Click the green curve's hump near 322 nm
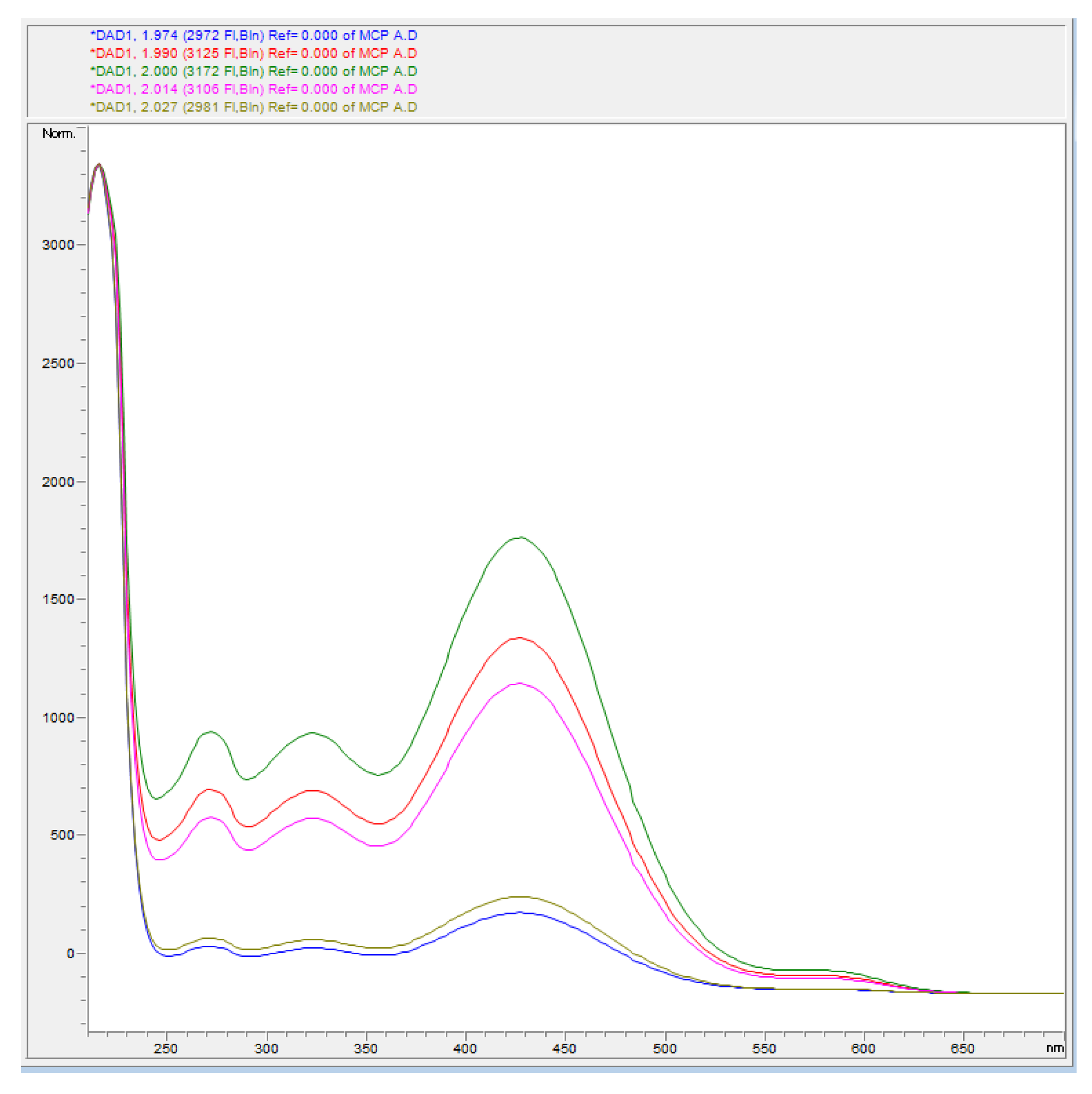This screenshot has width=1092, height=1094. [x=312, y=732]
